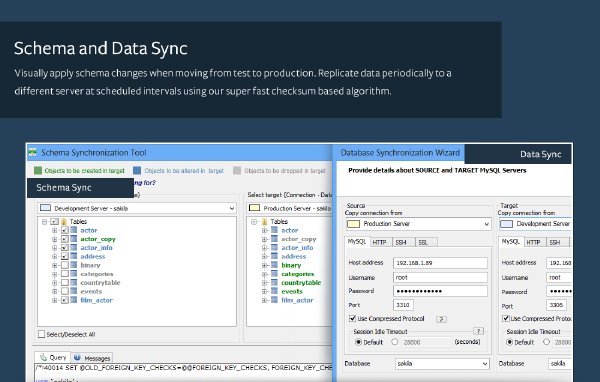Toggle source Use Compressed Protocol checkbox
The height and width of the screenshot is (382, 600).
point(352,318)
